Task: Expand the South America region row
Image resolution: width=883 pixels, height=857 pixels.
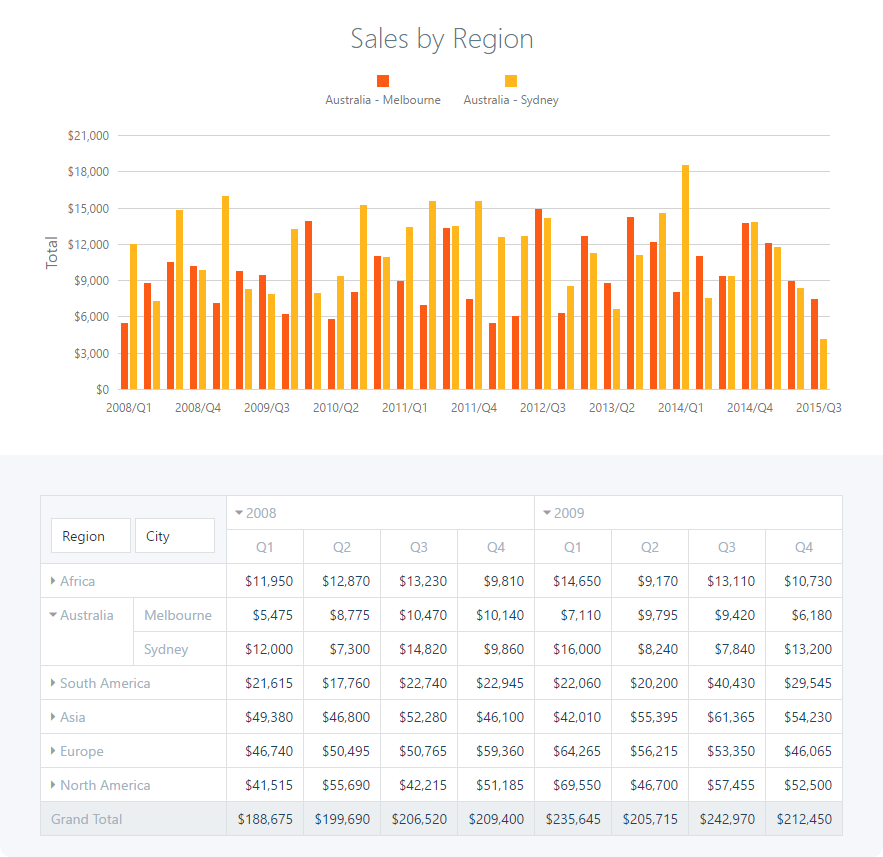Action: point(53,682)
